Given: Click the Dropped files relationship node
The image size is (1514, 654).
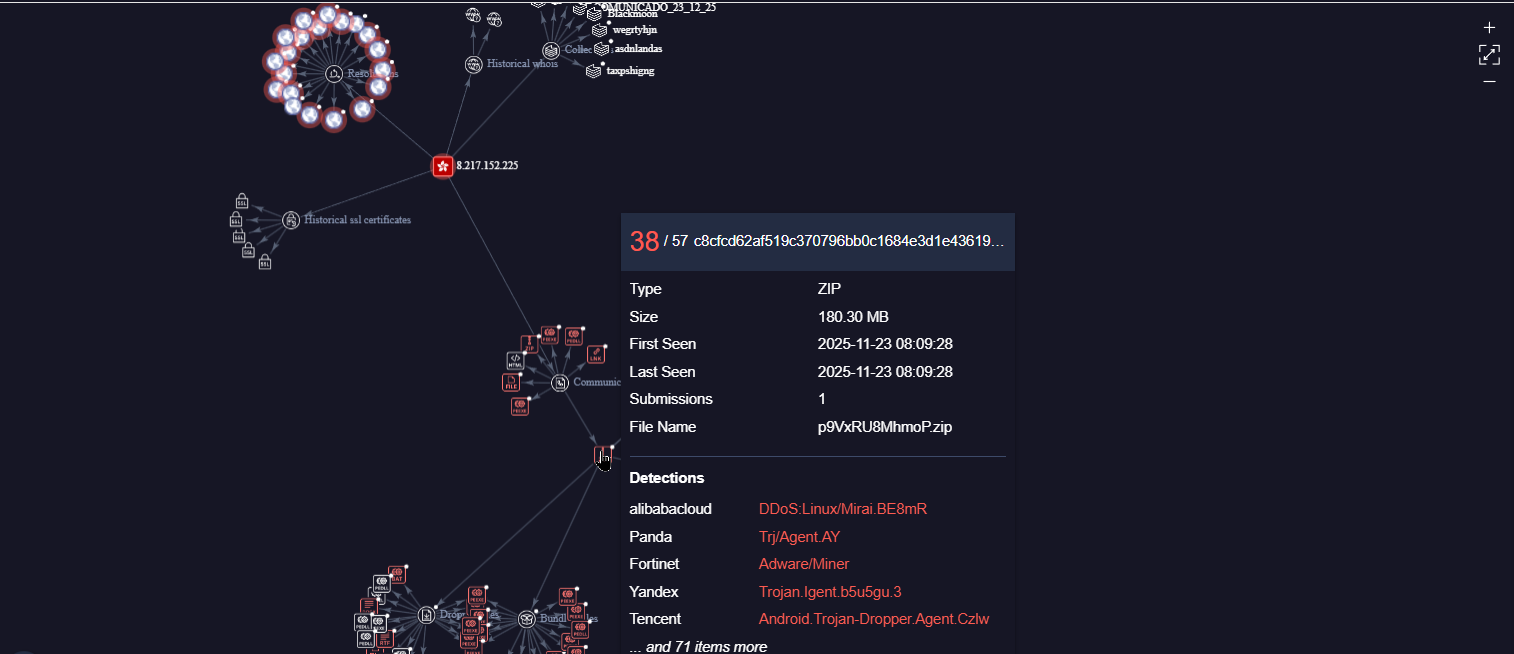Looking at the screenshot, I should tap(427, 615).
